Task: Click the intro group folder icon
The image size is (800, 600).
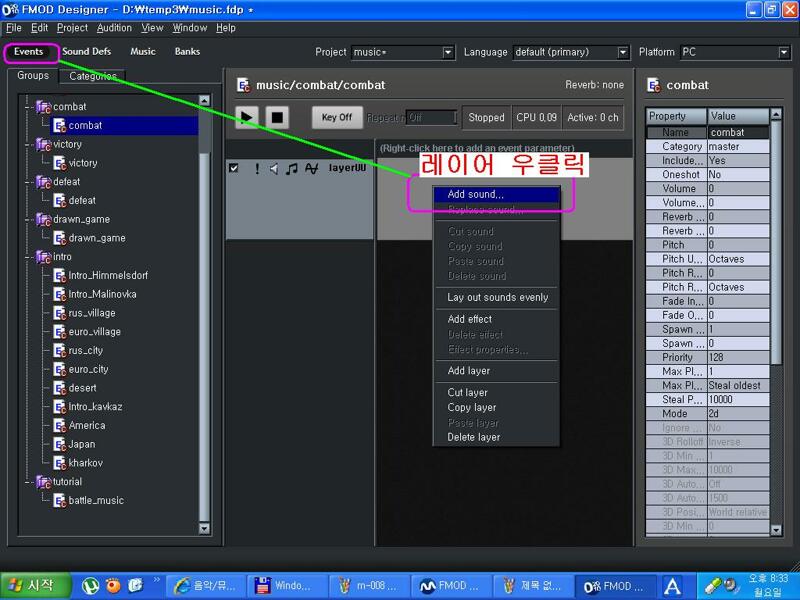Action: point(43,257)
